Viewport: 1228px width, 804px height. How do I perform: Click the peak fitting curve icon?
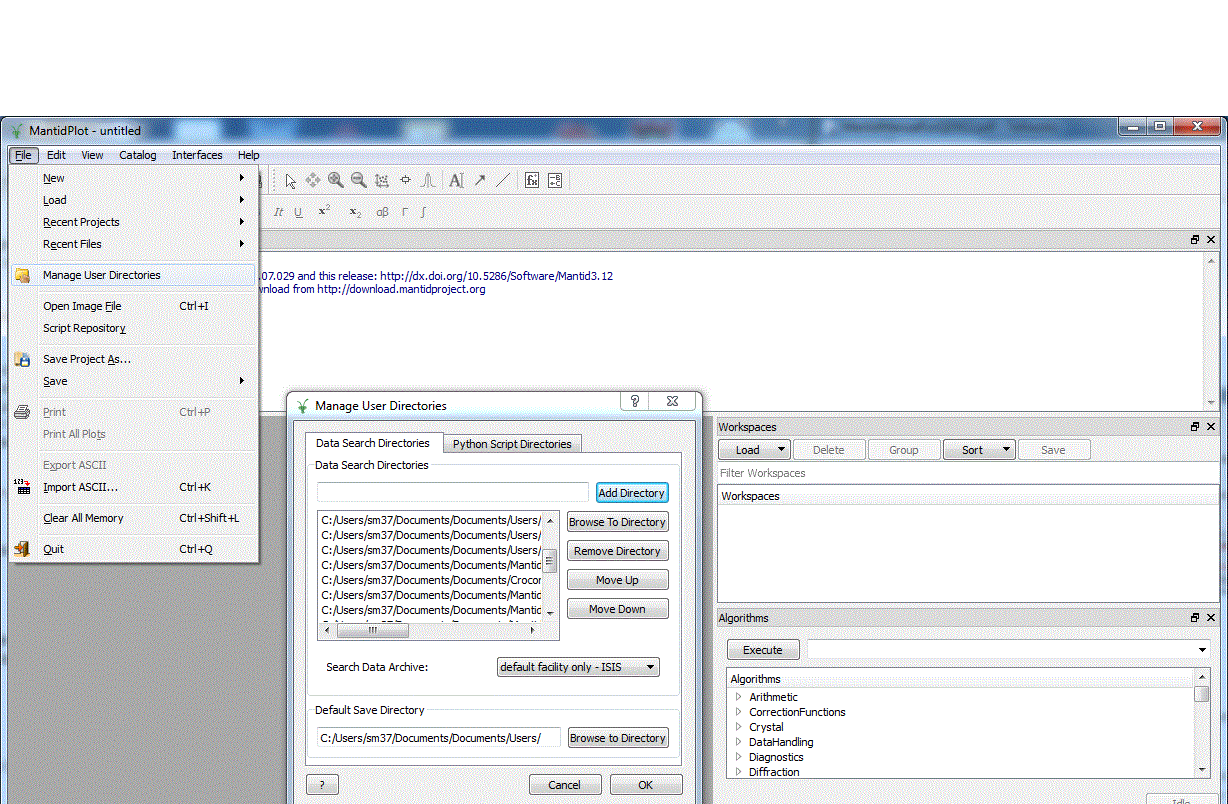click(x=428, y=181)
